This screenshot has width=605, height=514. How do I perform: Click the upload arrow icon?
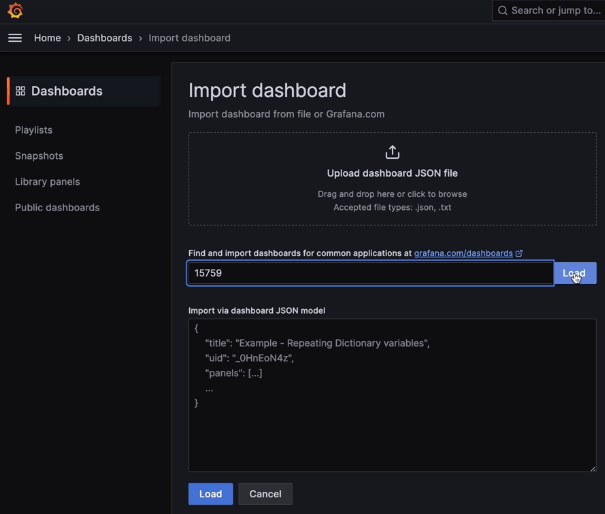(392, 152)
